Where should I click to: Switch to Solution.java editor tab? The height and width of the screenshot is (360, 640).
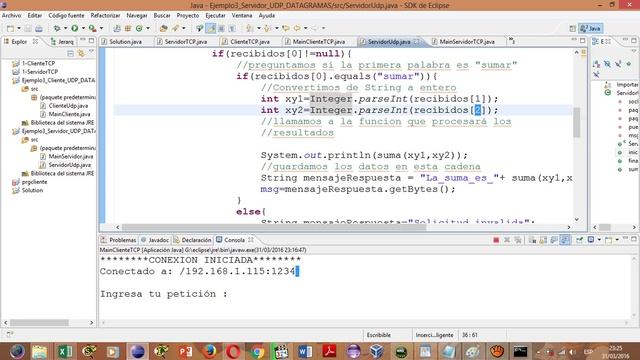pos(125,42)
